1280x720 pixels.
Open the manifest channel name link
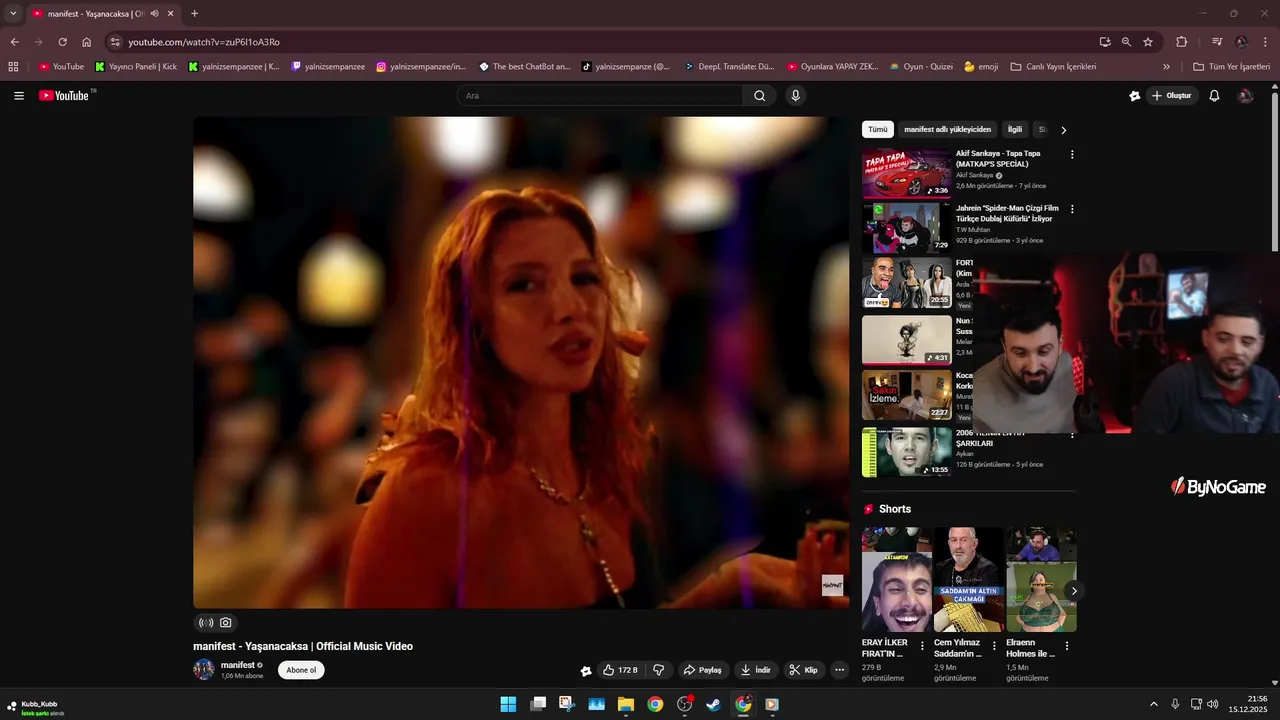[x=237, y=665]
